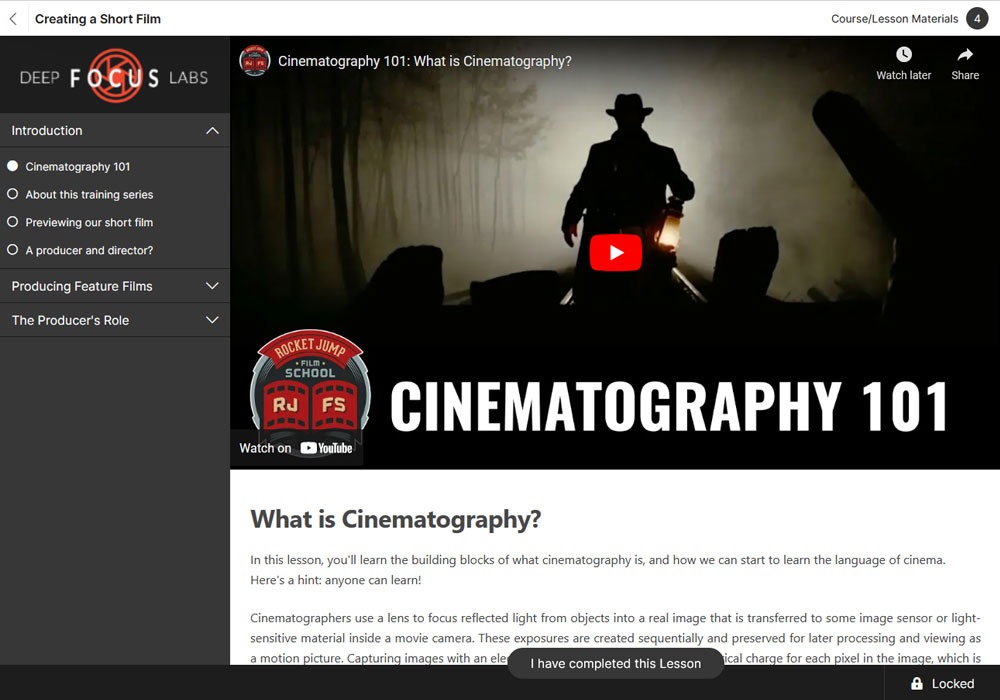Select the About this training series radio
Viewport: 1000px width, 700px height.
pyautogui.click(x=13, y=194)
